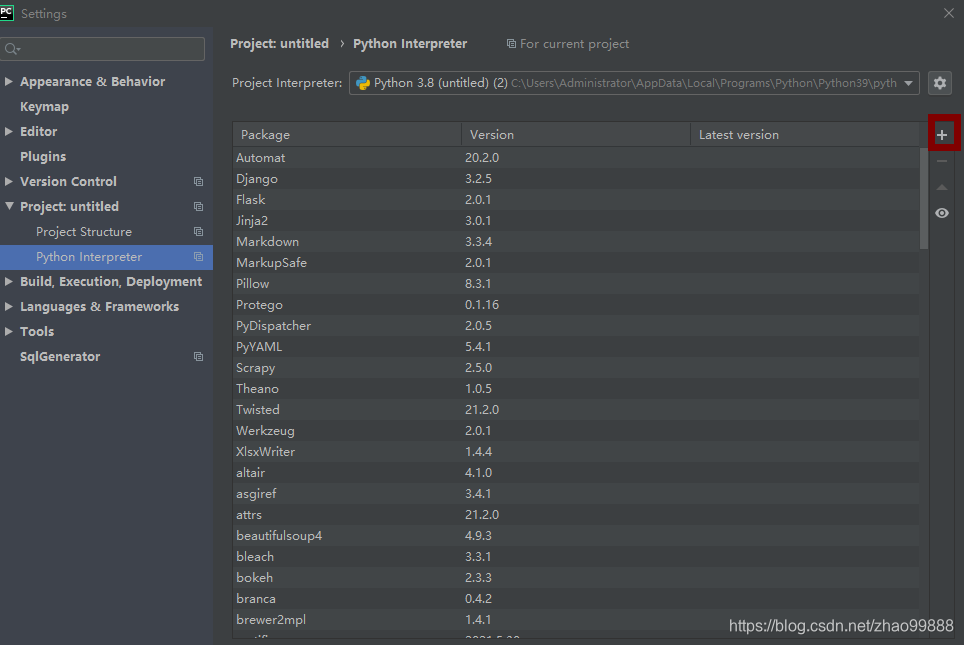Open the Keymap settings page
The image size is (964, 645).
click(x=44, y=106)
